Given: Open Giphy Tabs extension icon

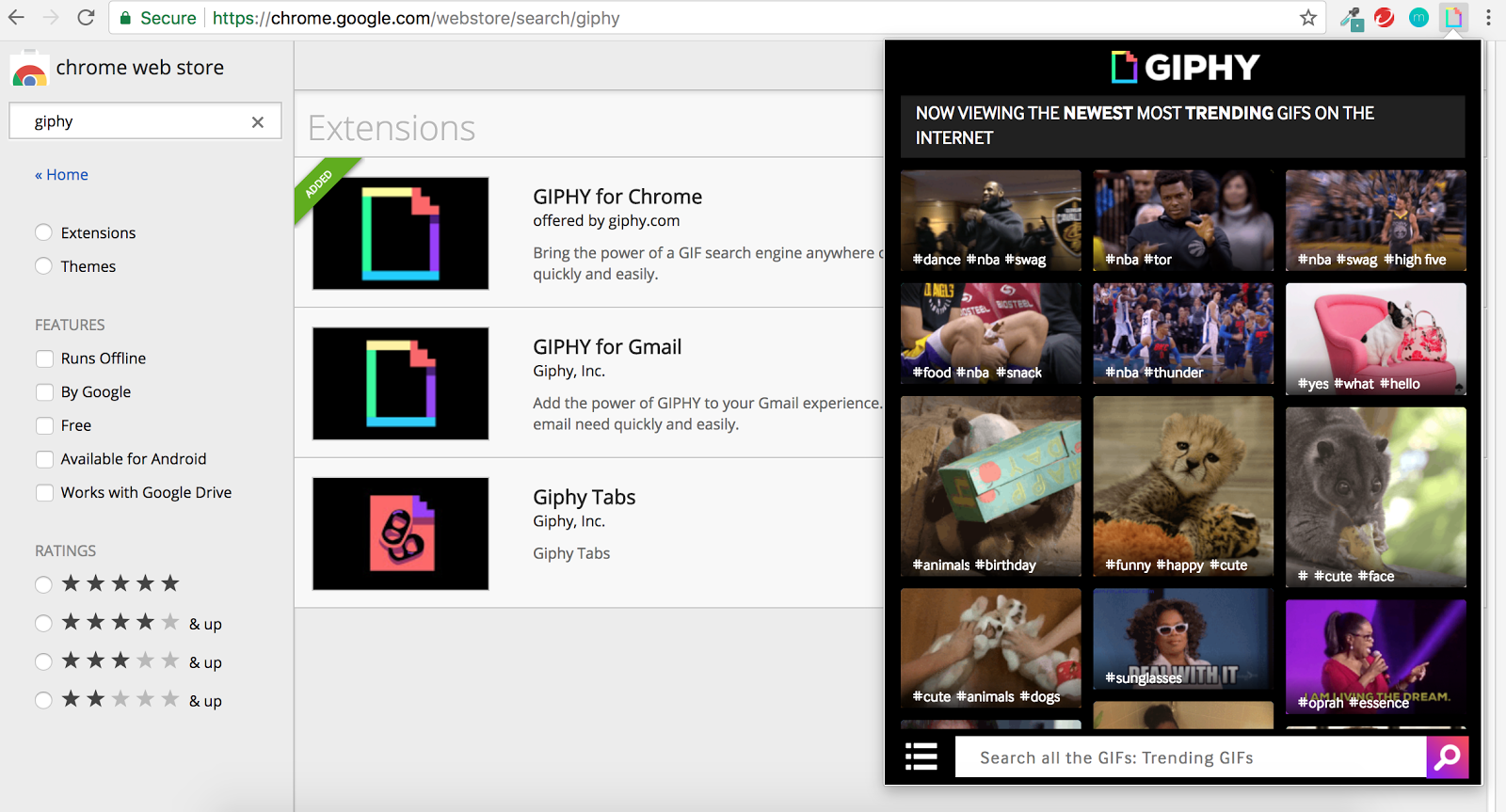Looking at the screenshot, I should 401,533.
